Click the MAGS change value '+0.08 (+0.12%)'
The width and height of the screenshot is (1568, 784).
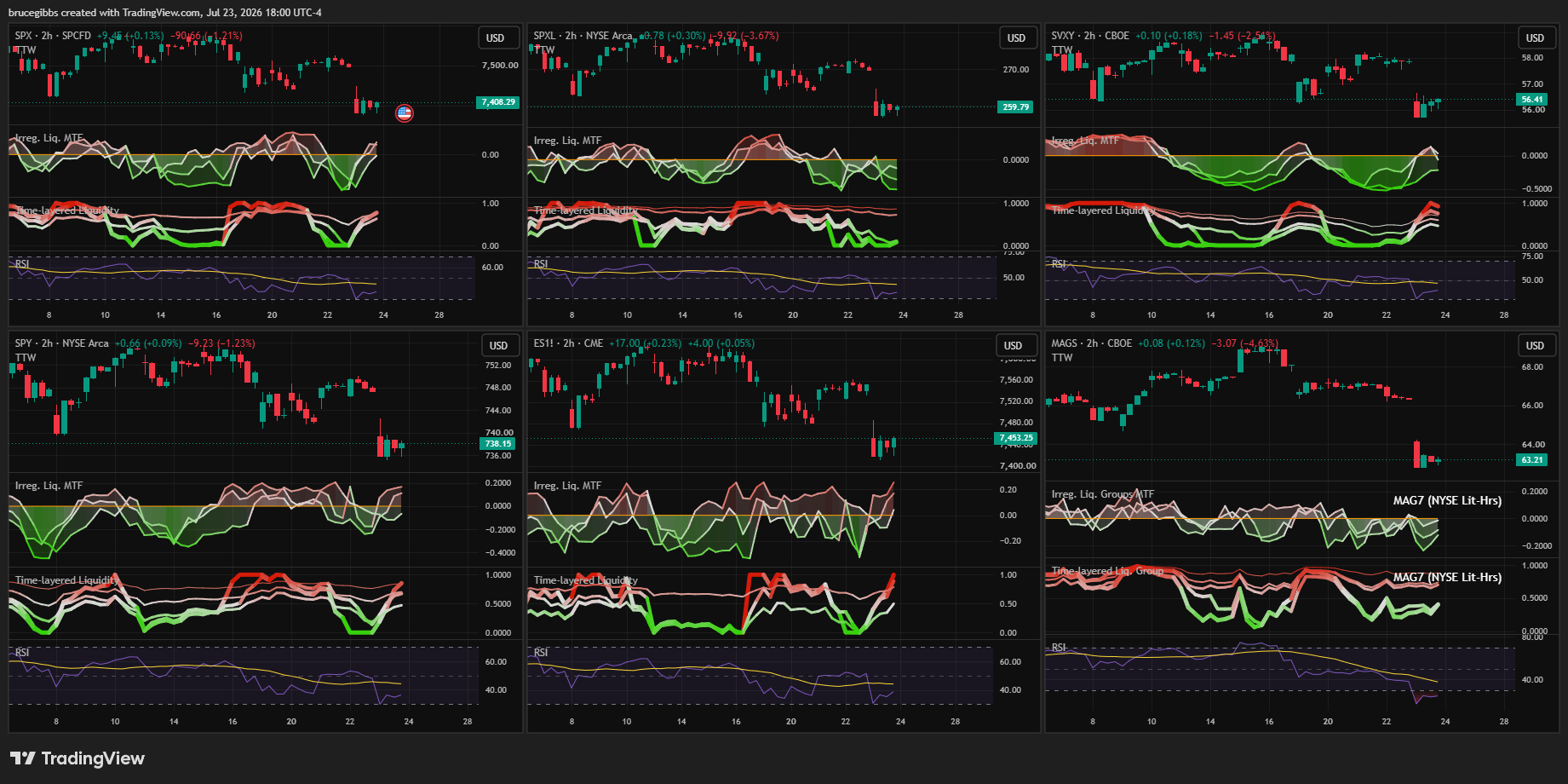pyautogui.click(x=1172, y=343)
